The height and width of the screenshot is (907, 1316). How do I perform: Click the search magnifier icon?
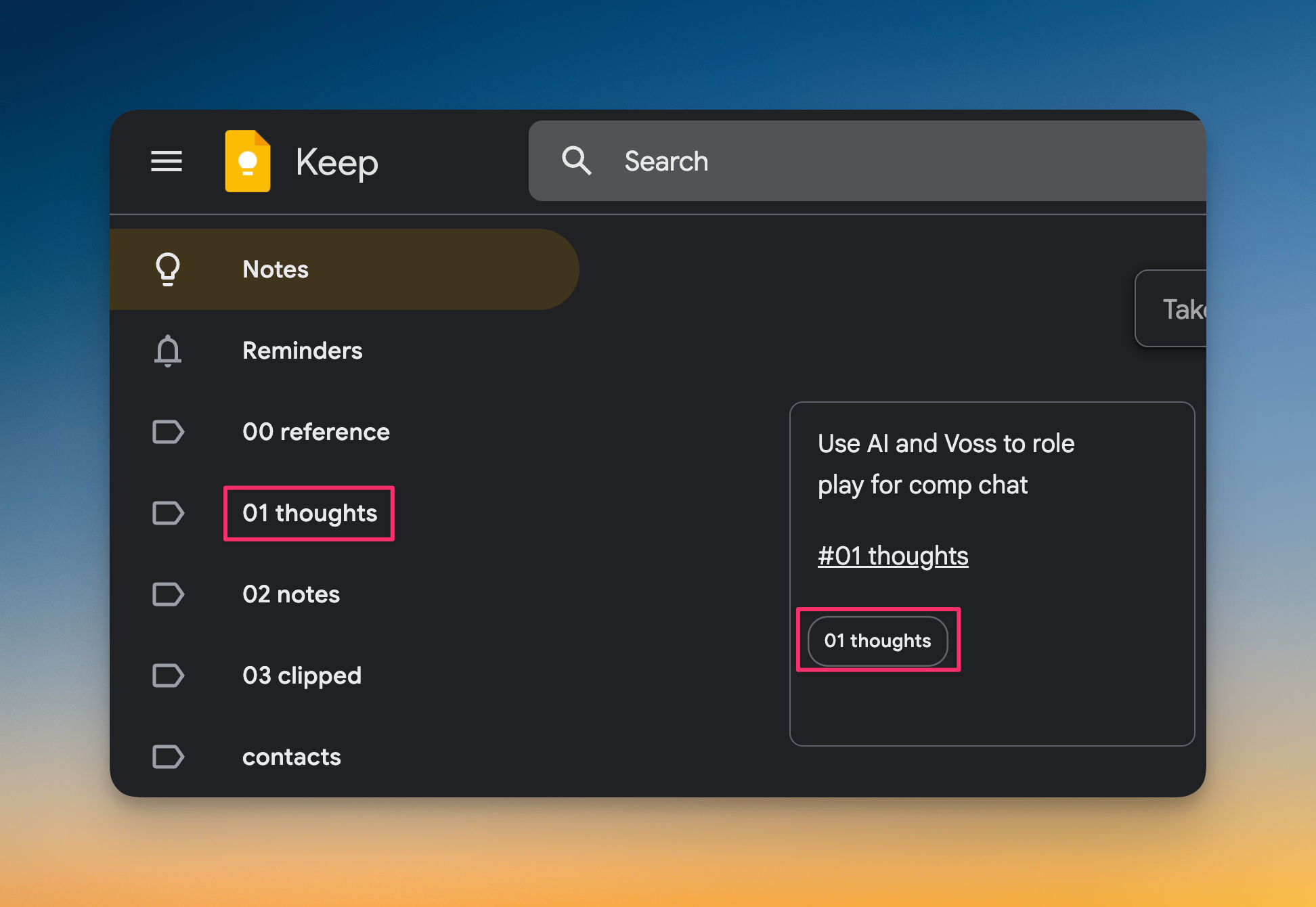point(576,161)
